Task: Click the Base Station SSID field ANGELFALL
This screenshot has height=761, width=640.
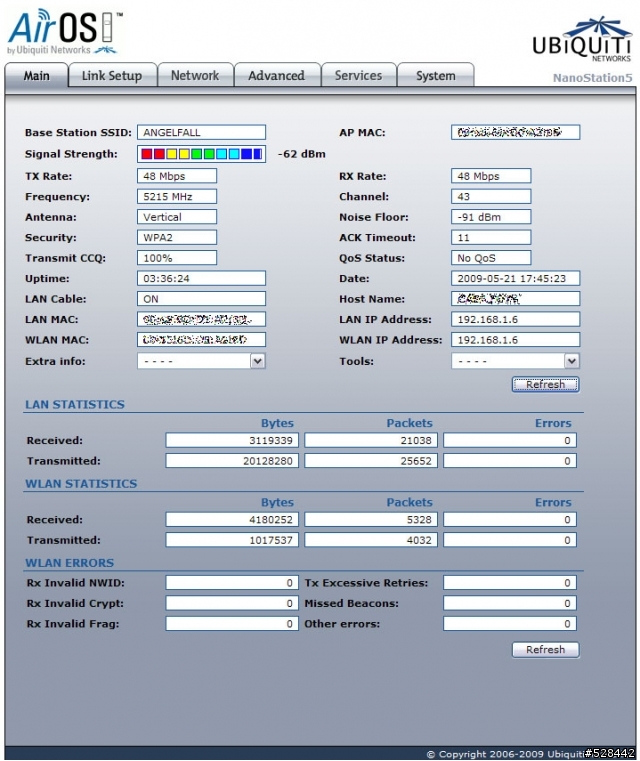Action: pyautogui.click(x=201, y=132)
